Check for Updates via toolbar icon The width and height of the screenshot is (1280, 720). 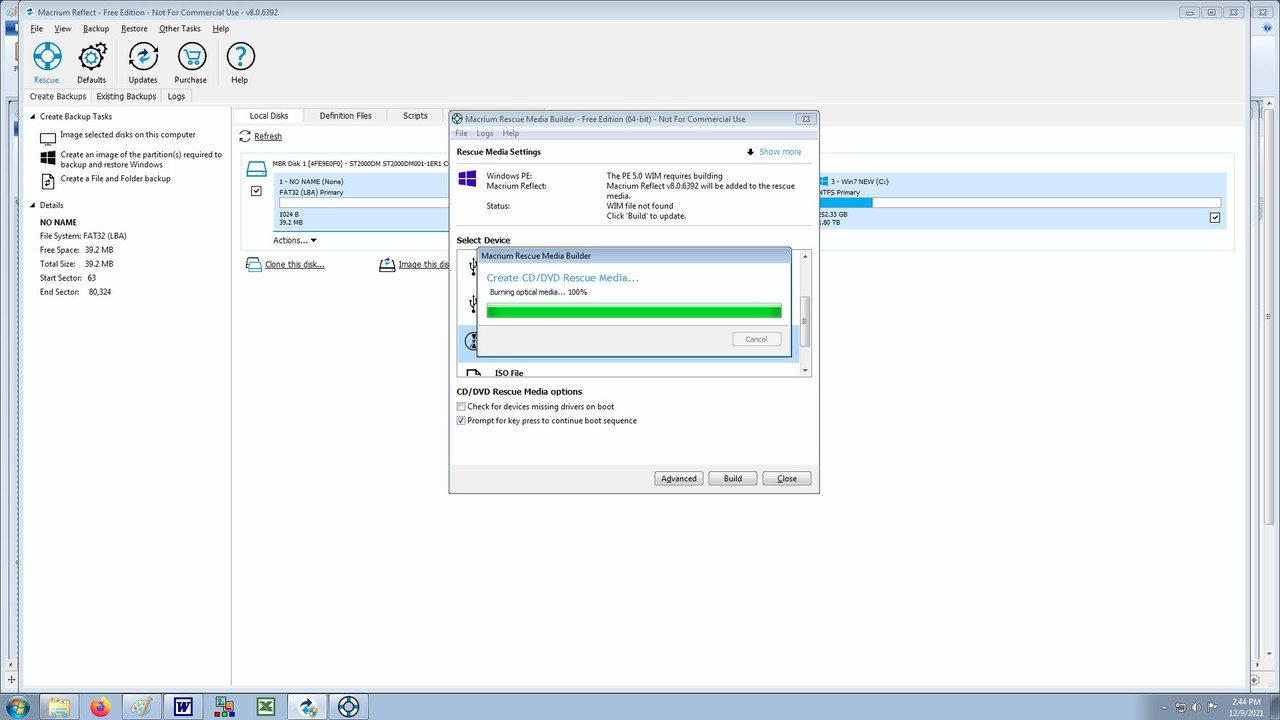click(x=143, y=57)
